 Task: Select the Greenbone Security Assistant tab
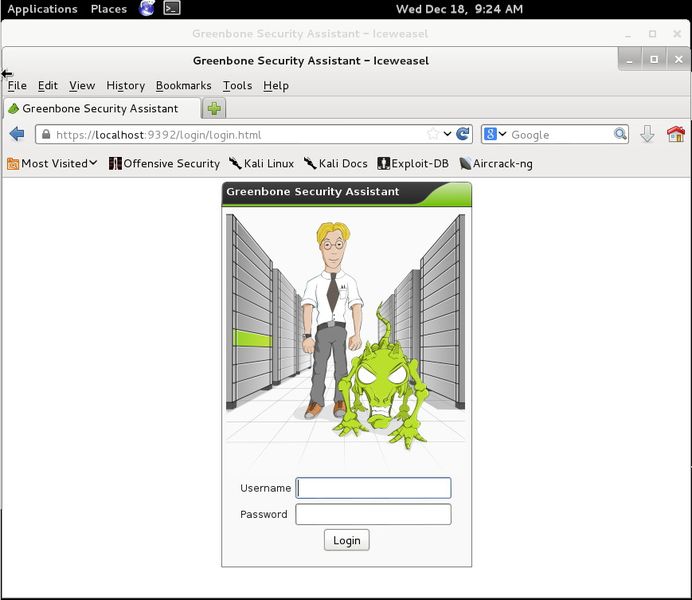(102, 109)
